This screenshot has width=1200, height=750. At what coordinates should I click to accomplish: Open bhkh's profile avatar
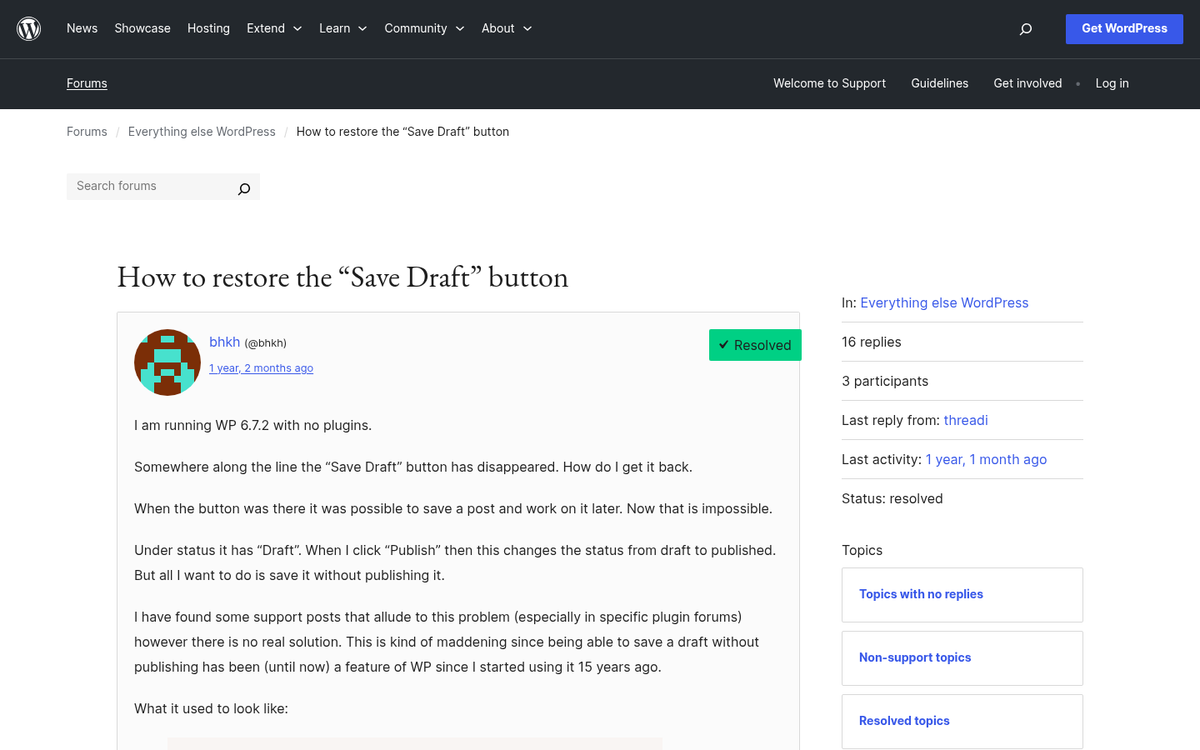pos(167,362)
